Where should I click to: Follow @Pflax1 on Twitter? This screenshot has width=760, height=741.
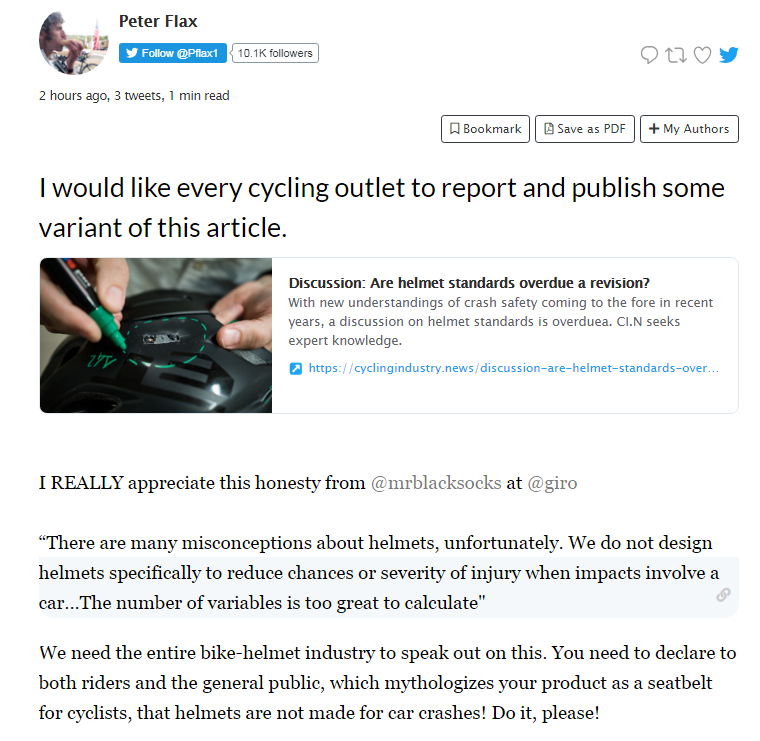click(173, 53)
